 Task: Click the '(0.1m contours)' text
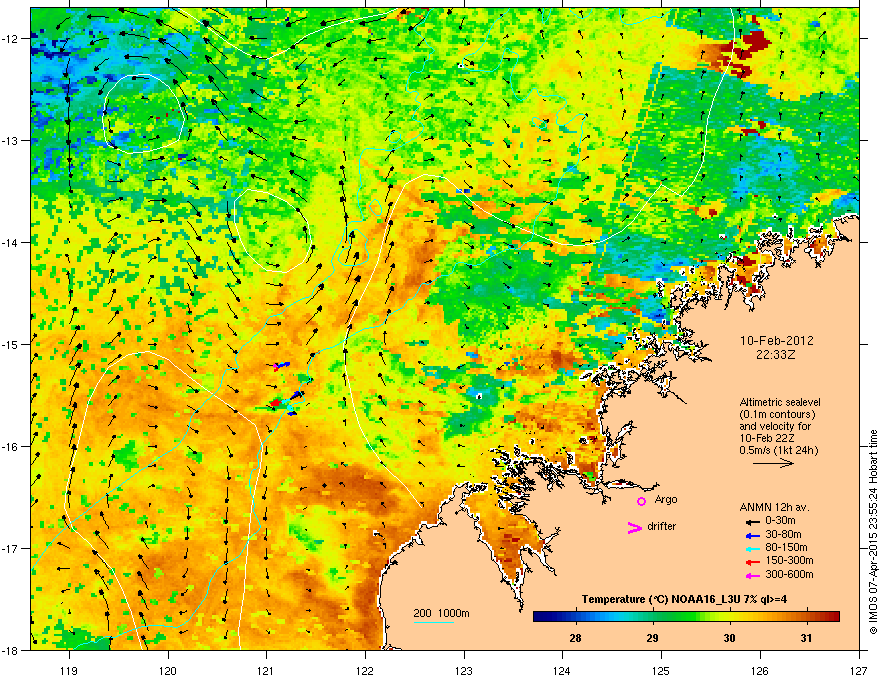[777, 414]
